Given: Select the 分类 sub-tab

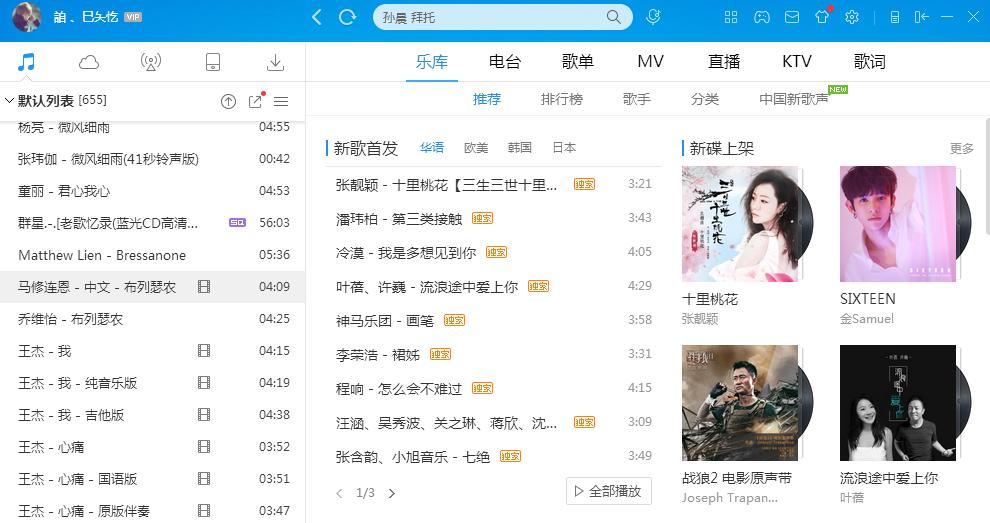Looking at the screenshot, I should [x=705, y=99].
